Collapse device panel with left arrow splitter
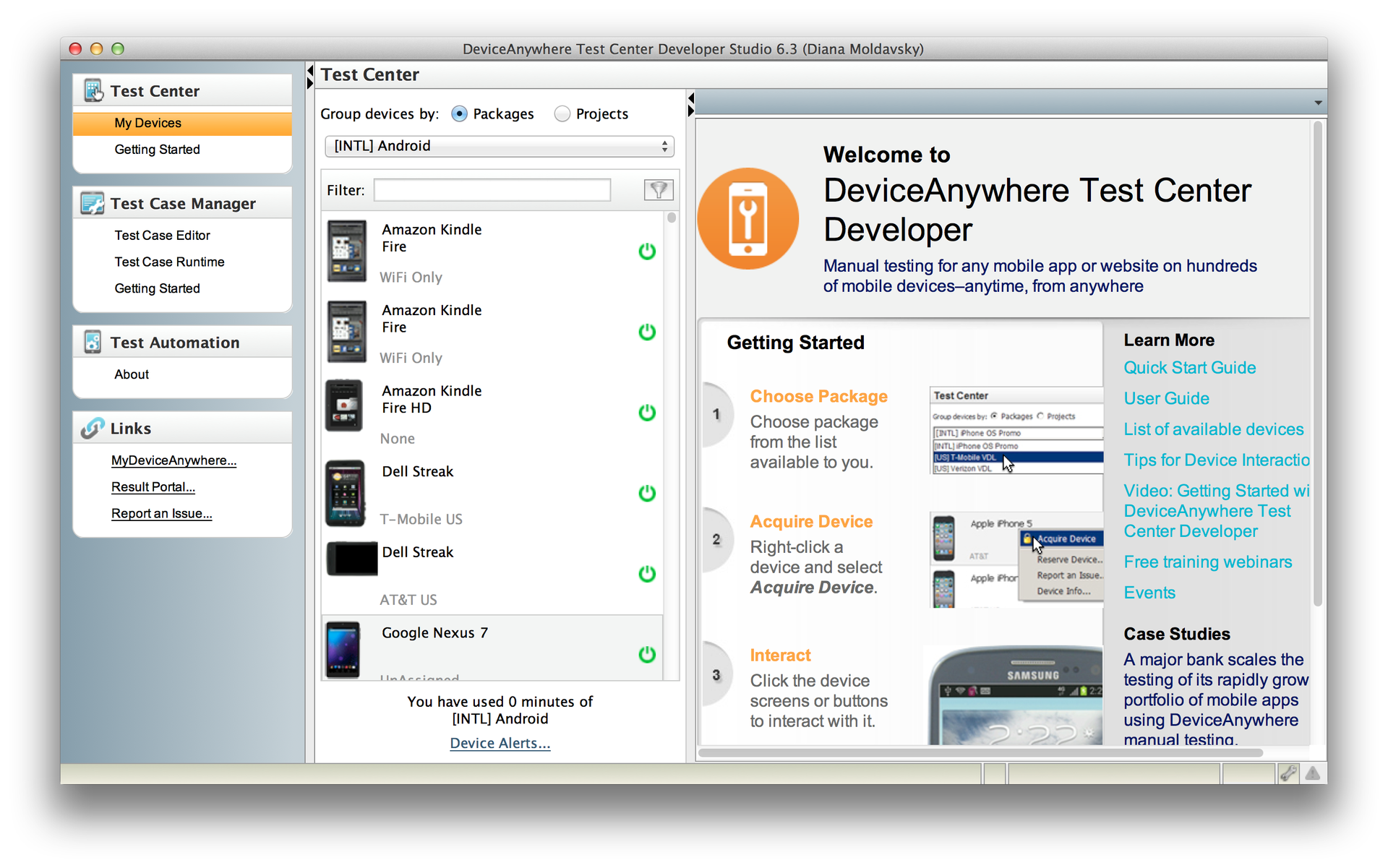The width and height of the screenshot is (1388, 868). (691, 98)
